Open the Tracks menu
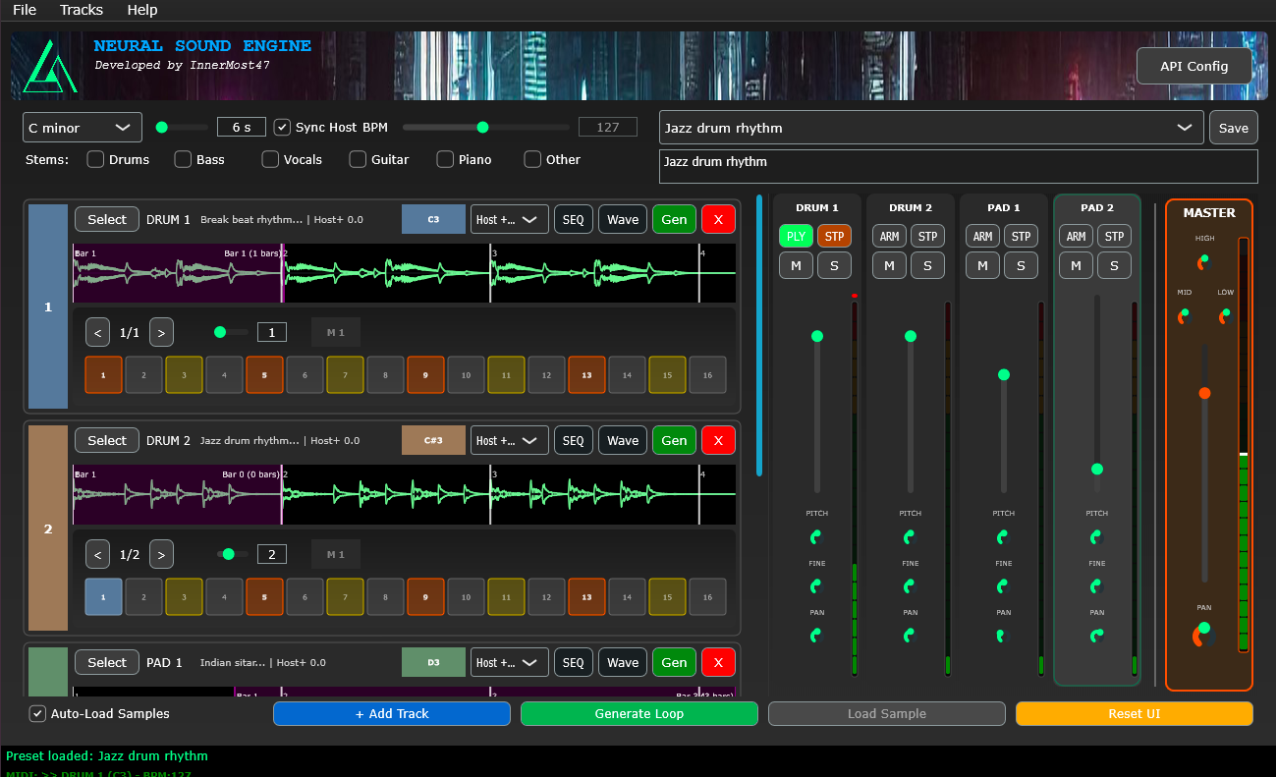This screenshot has width=1276, height=777. click(81, 10)
